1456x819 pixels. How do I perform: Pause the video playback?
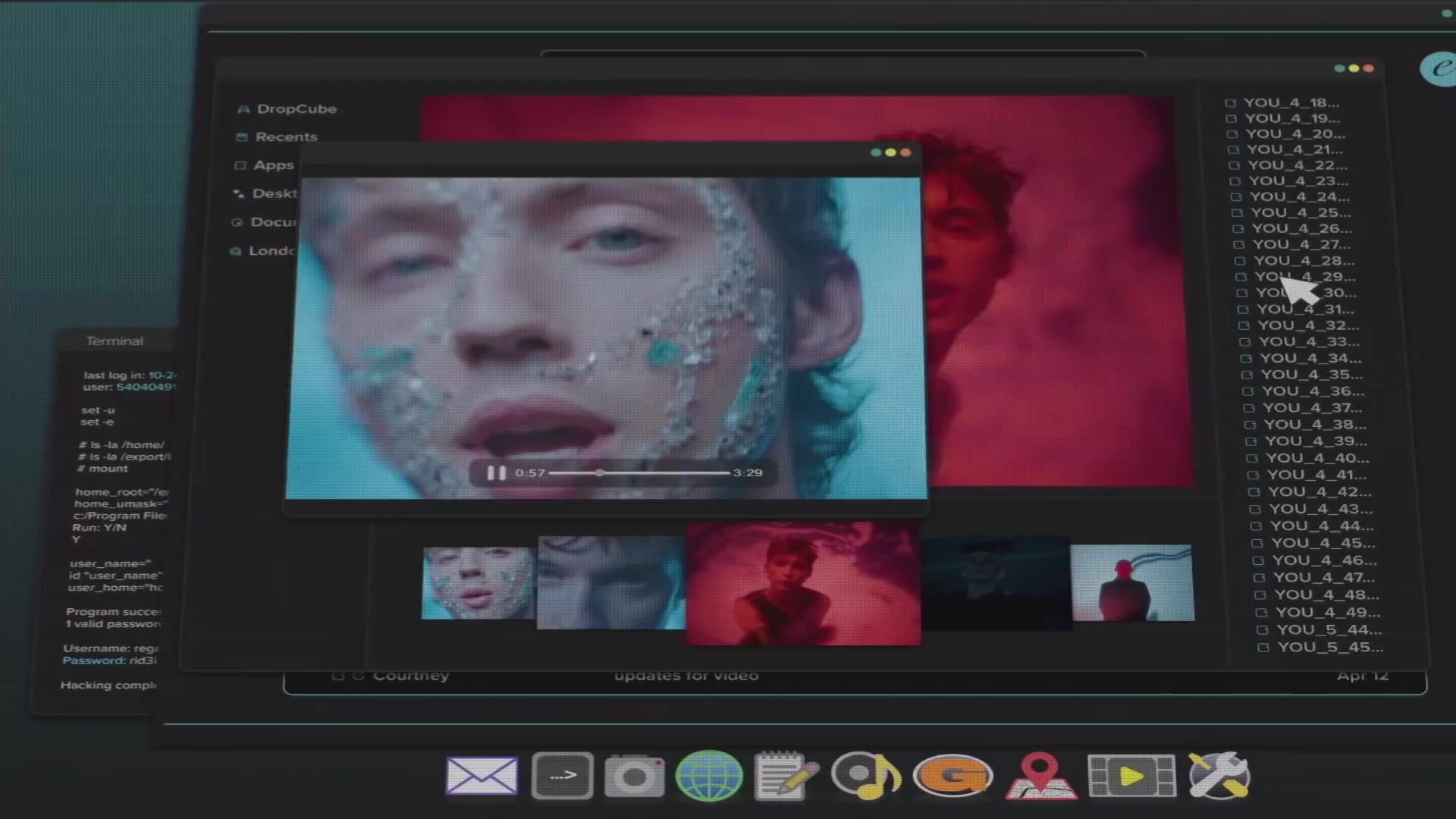(496, 472)
